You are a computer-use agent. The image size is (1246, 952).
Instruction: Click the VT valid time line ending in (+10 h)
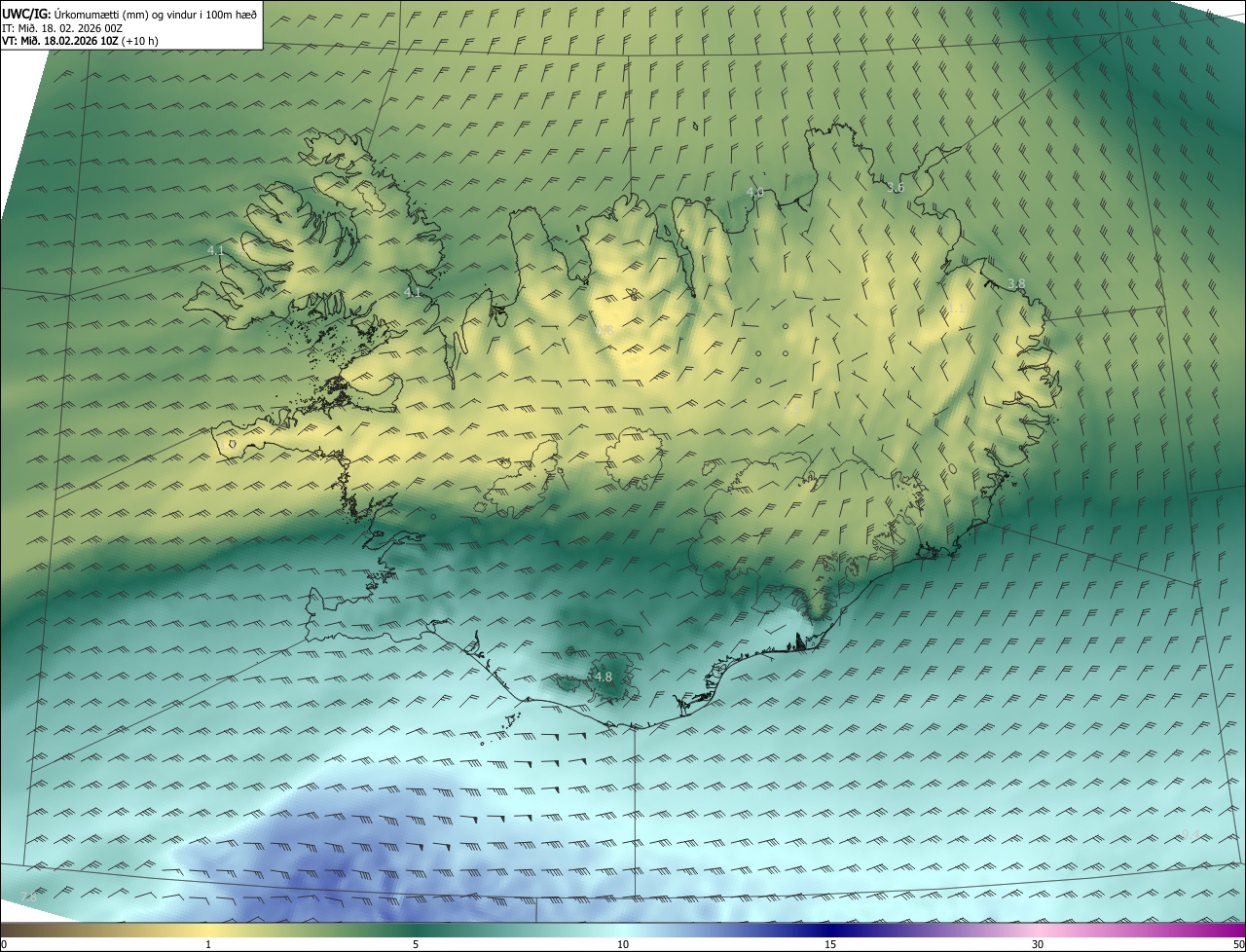80,41
